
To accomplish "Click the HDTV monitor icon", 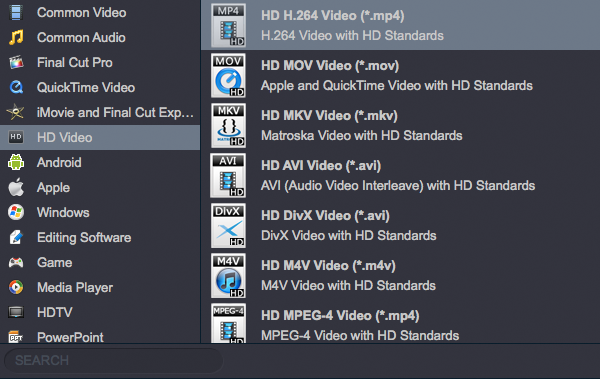I will (16, 312).
